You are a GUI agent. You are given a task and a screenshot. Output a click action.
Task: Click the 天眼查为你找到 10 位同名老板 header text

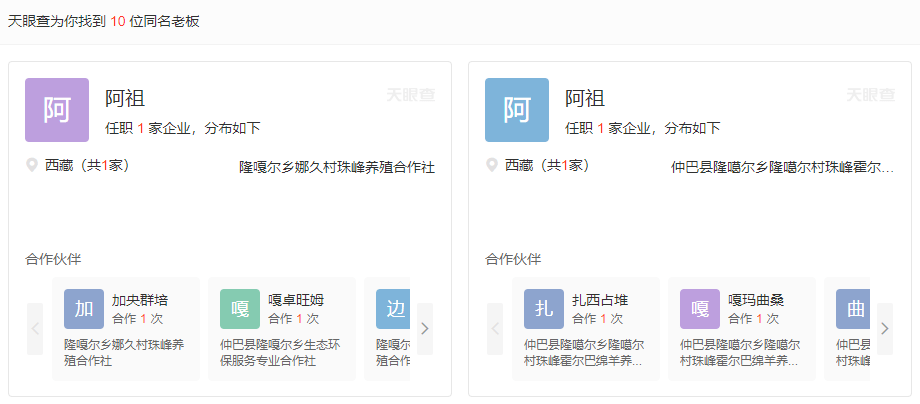(x=103, y=22)
